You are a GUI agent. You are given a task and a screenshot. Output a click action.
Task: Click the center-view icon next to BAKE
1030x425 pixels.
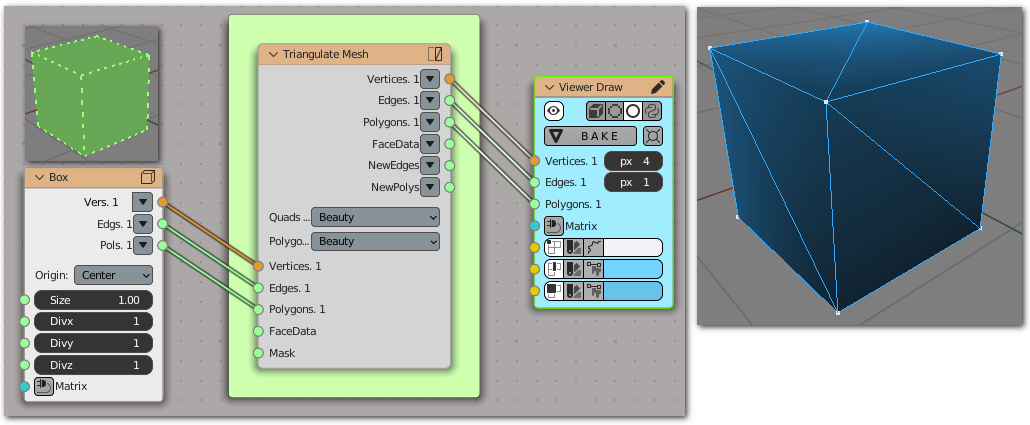click(x=653, y=136)
